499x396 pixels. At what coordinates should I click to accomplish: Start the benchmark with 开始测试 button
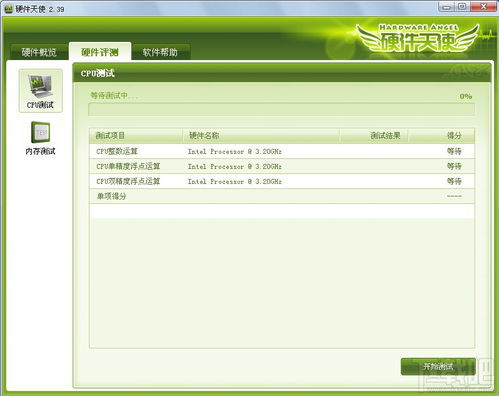(438, 367)
